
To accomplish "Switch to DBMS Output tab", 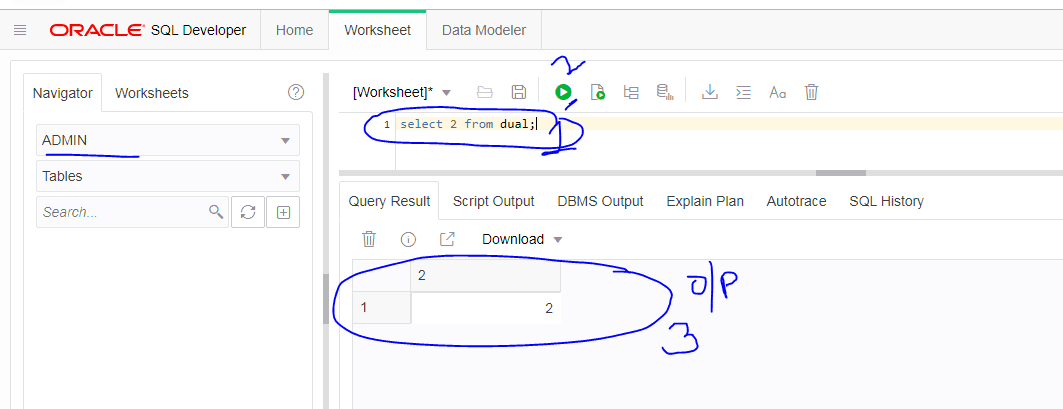I will [x=600, y=201].
